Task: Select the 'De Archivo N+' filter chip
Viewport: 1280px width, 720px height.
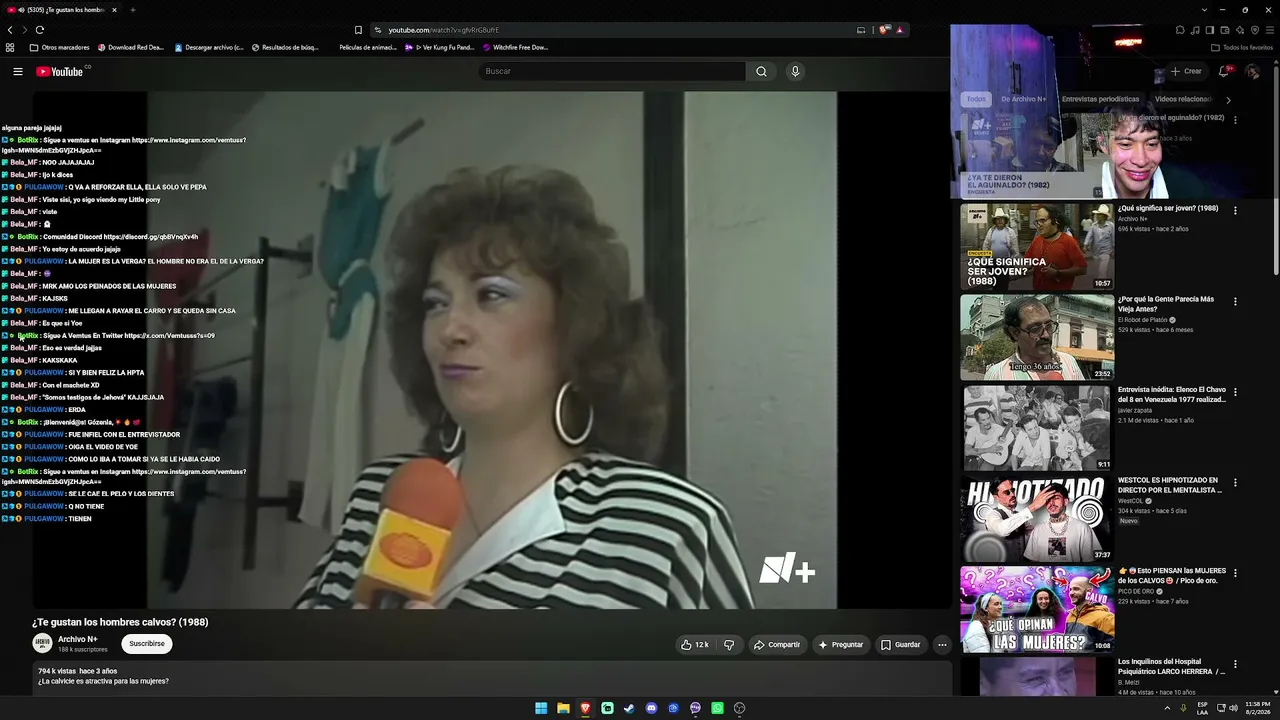Action: pos(1023,99)
